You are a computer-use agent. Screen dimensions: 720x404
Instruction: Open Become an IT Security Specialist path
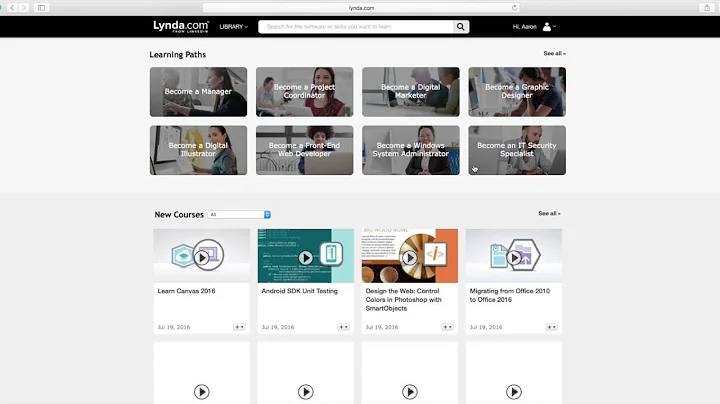(517, 150)
